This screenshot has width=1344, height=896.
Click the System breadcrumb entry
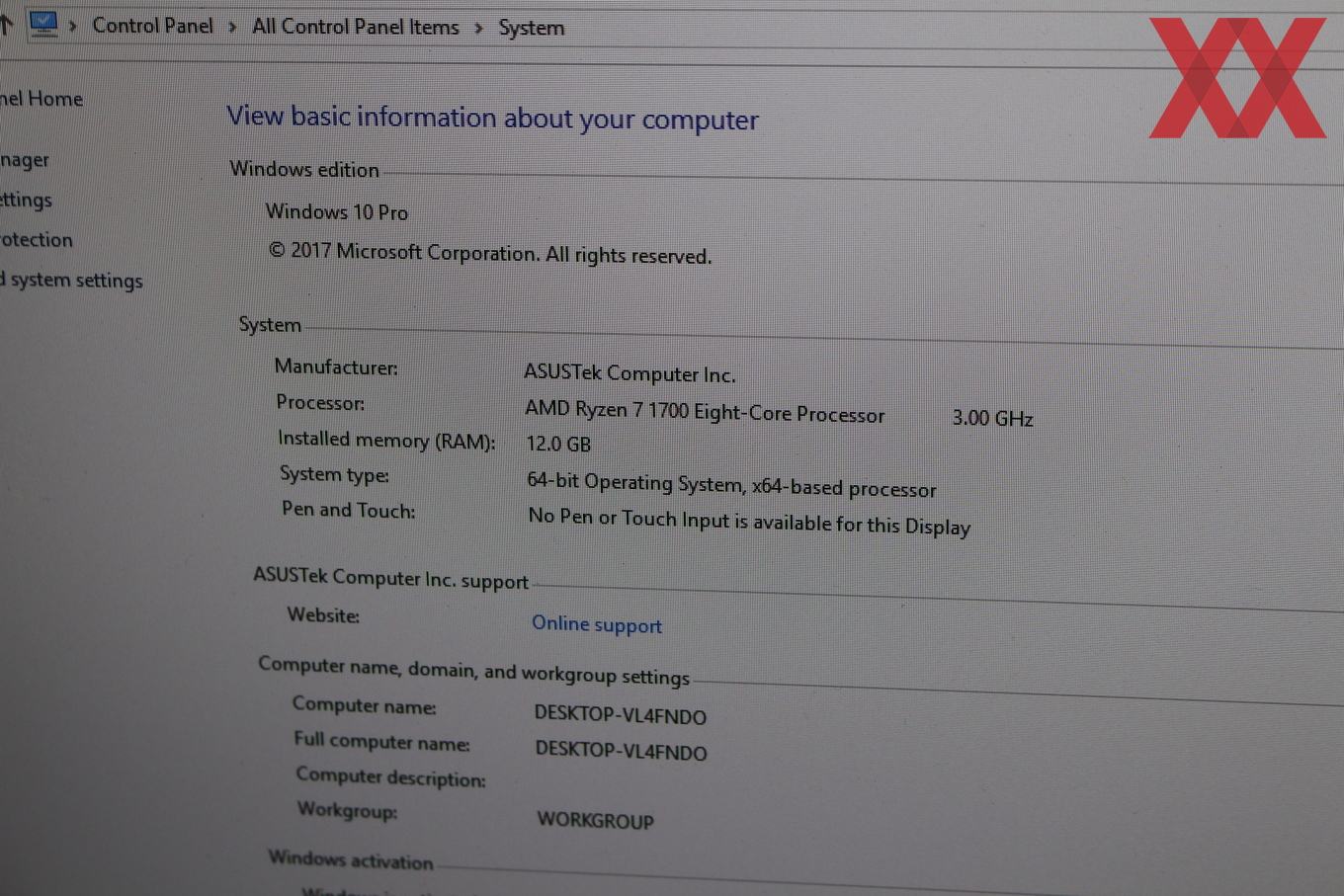point(532,28)
